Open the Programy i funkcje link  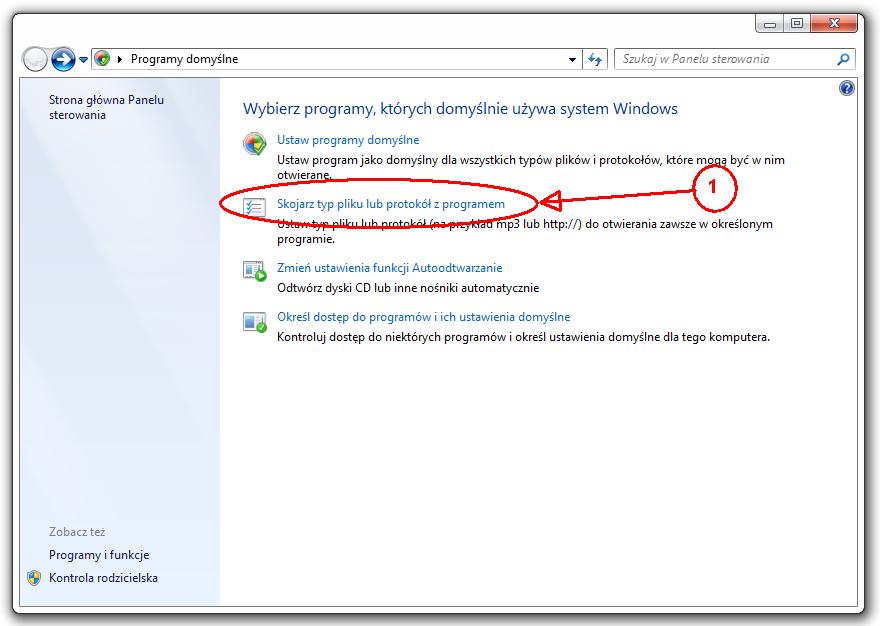[x=99, y=555]
